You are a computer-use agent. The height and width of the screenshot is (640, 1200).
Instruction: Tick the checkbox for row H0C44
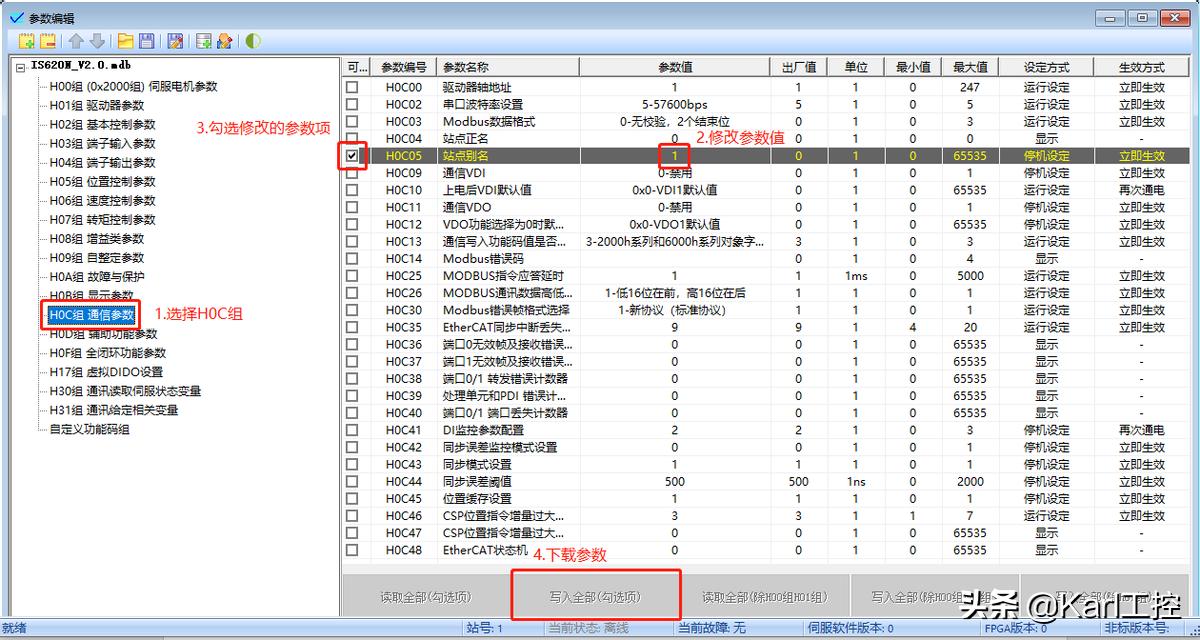pos(352,481)
